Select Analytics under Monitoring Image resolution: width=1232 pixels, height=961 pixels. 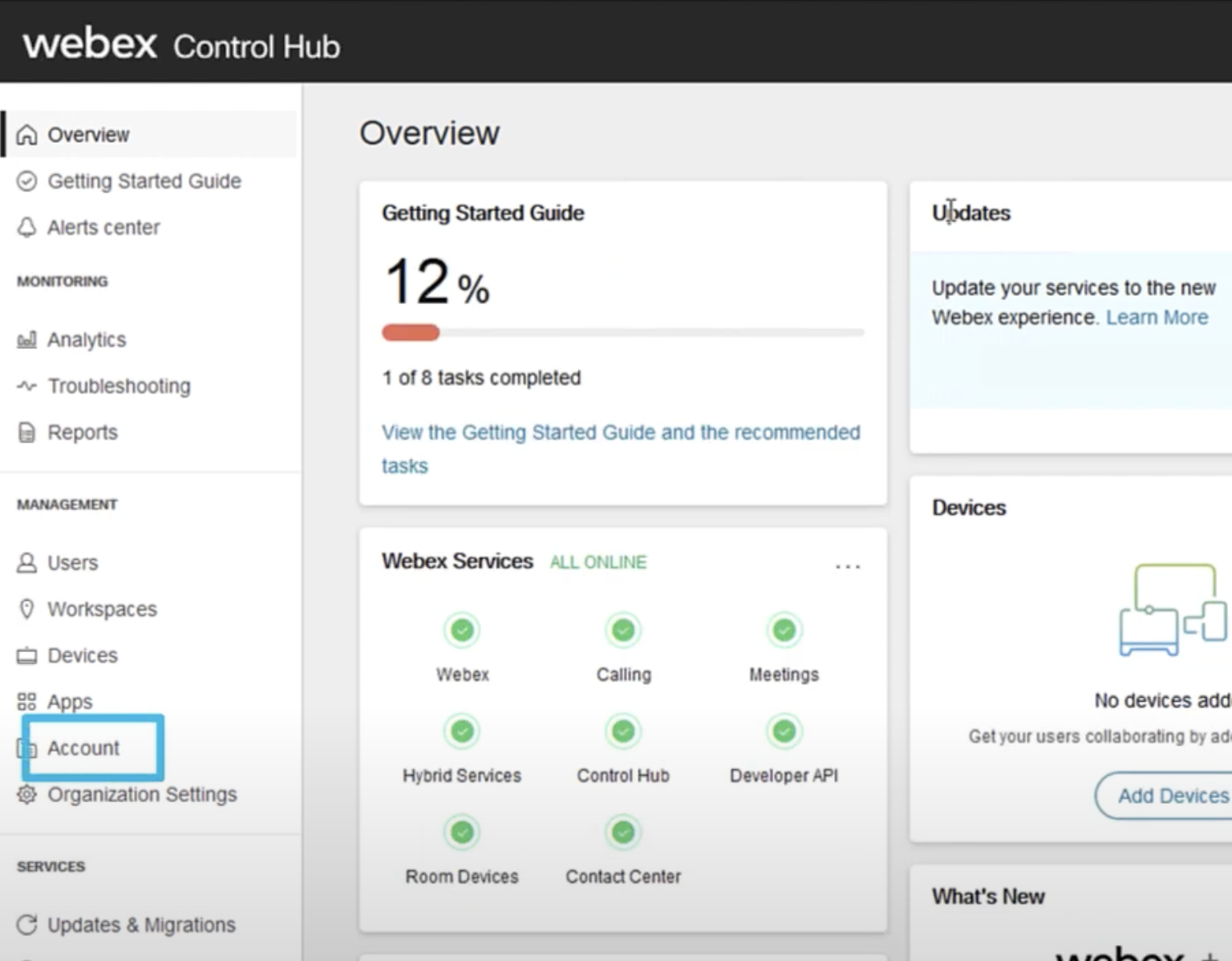pyautogui.click(x=87, y=340)
